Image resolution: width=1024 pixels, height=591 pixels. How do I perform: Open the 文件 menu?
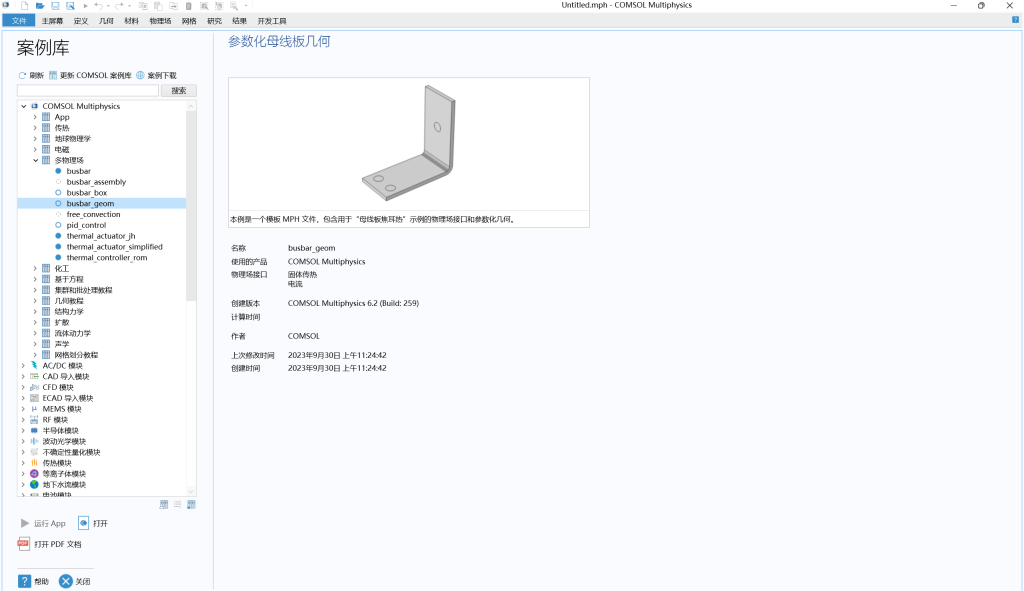[x=18, y=20]
